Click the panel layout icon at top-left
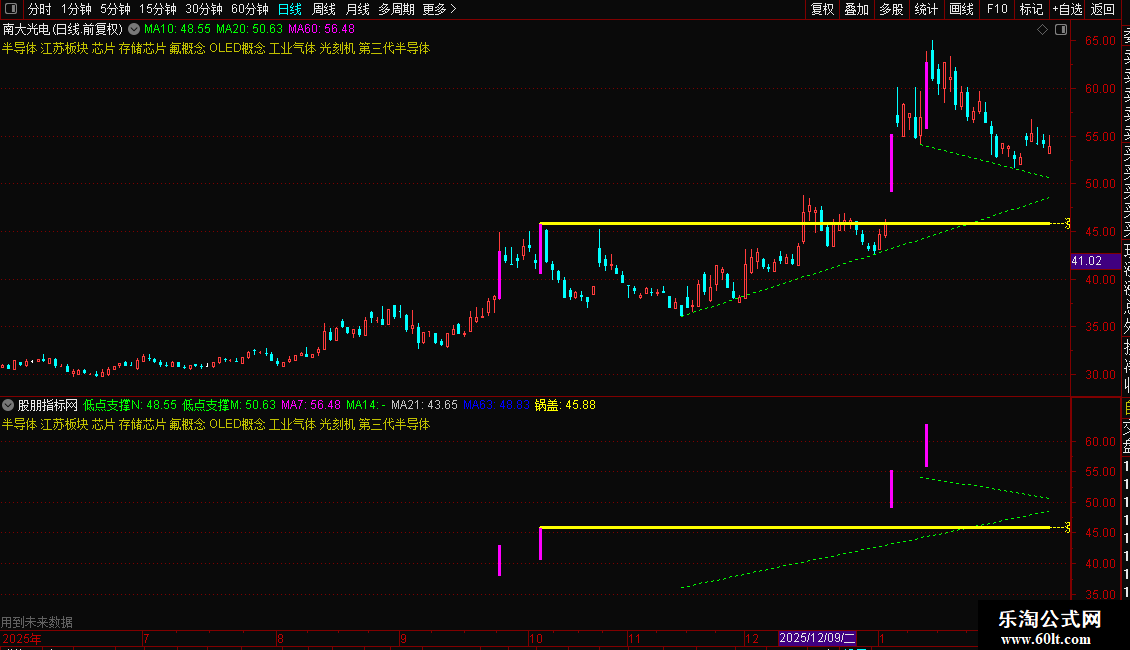Viewport: 1130px width, 650px height. [11, 9]
